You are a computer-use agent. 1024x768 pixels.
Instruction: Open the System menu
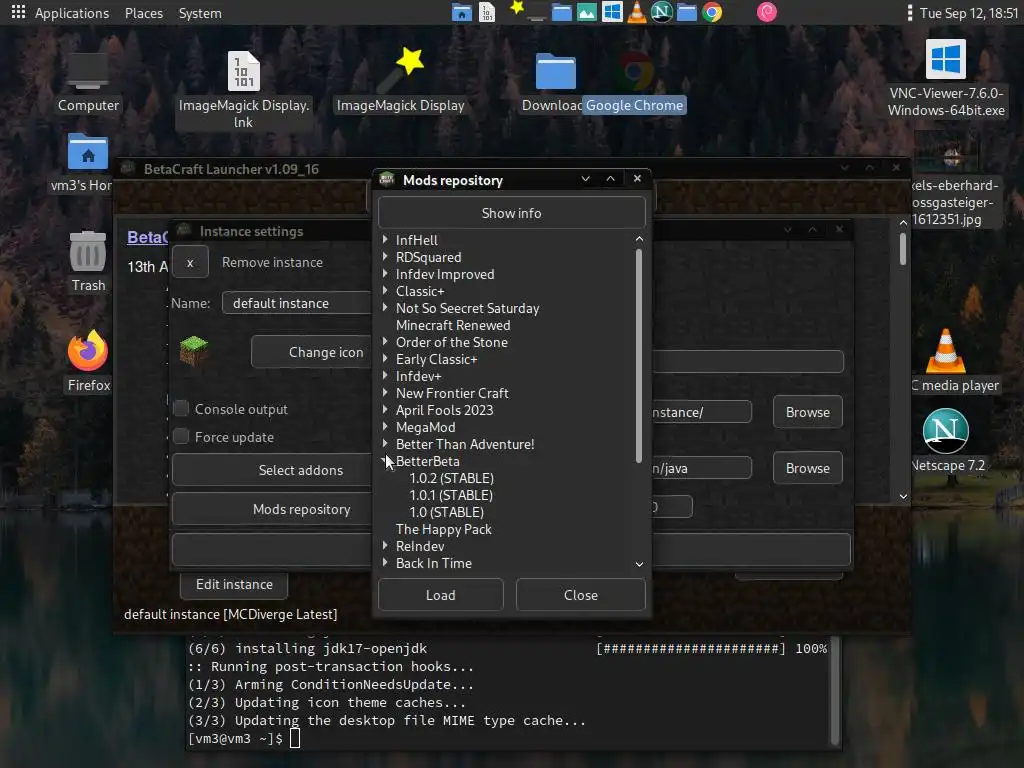point(200,13)
